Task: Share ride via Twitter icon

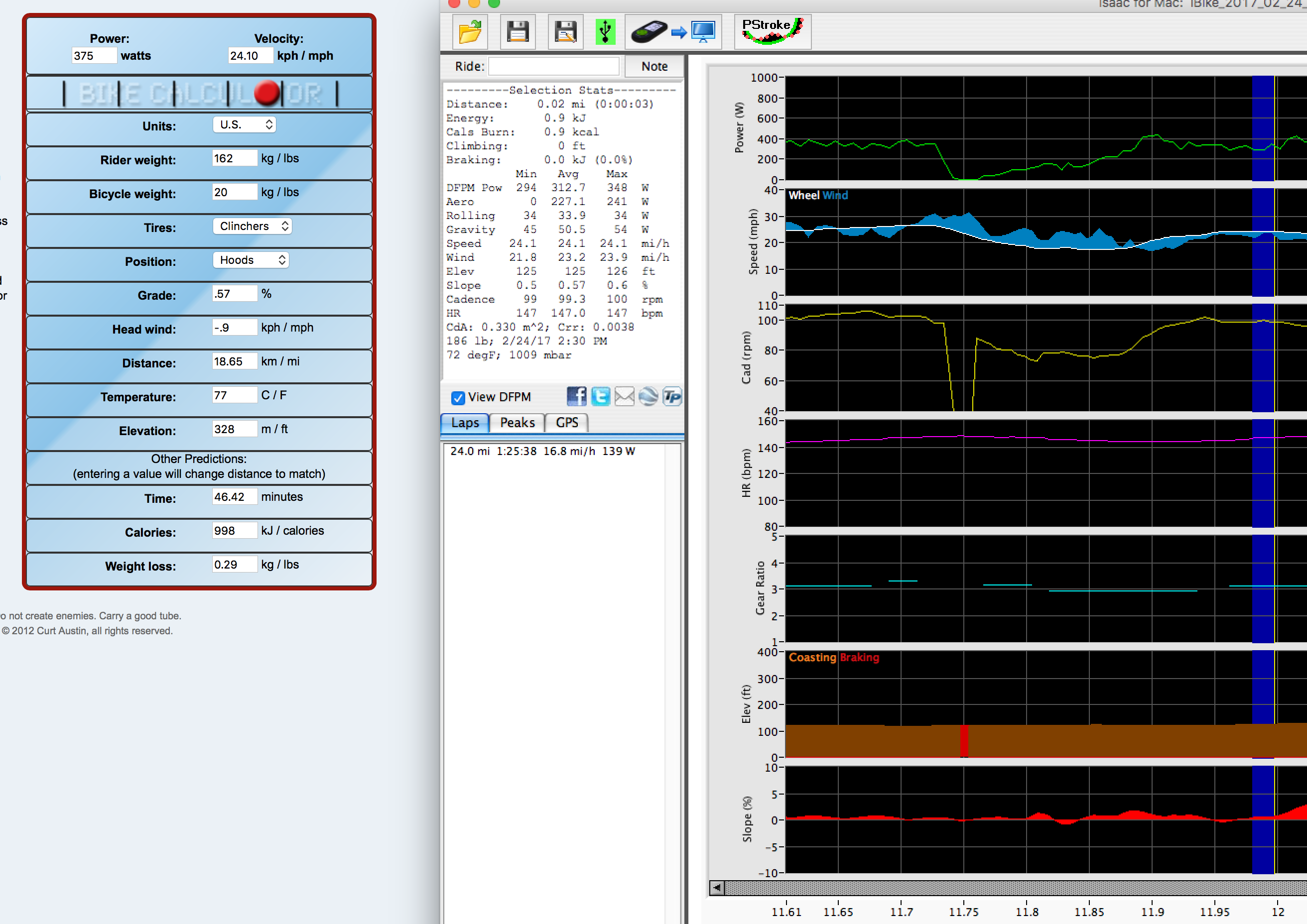Action: pyautogui.click(x=601, y=397)
